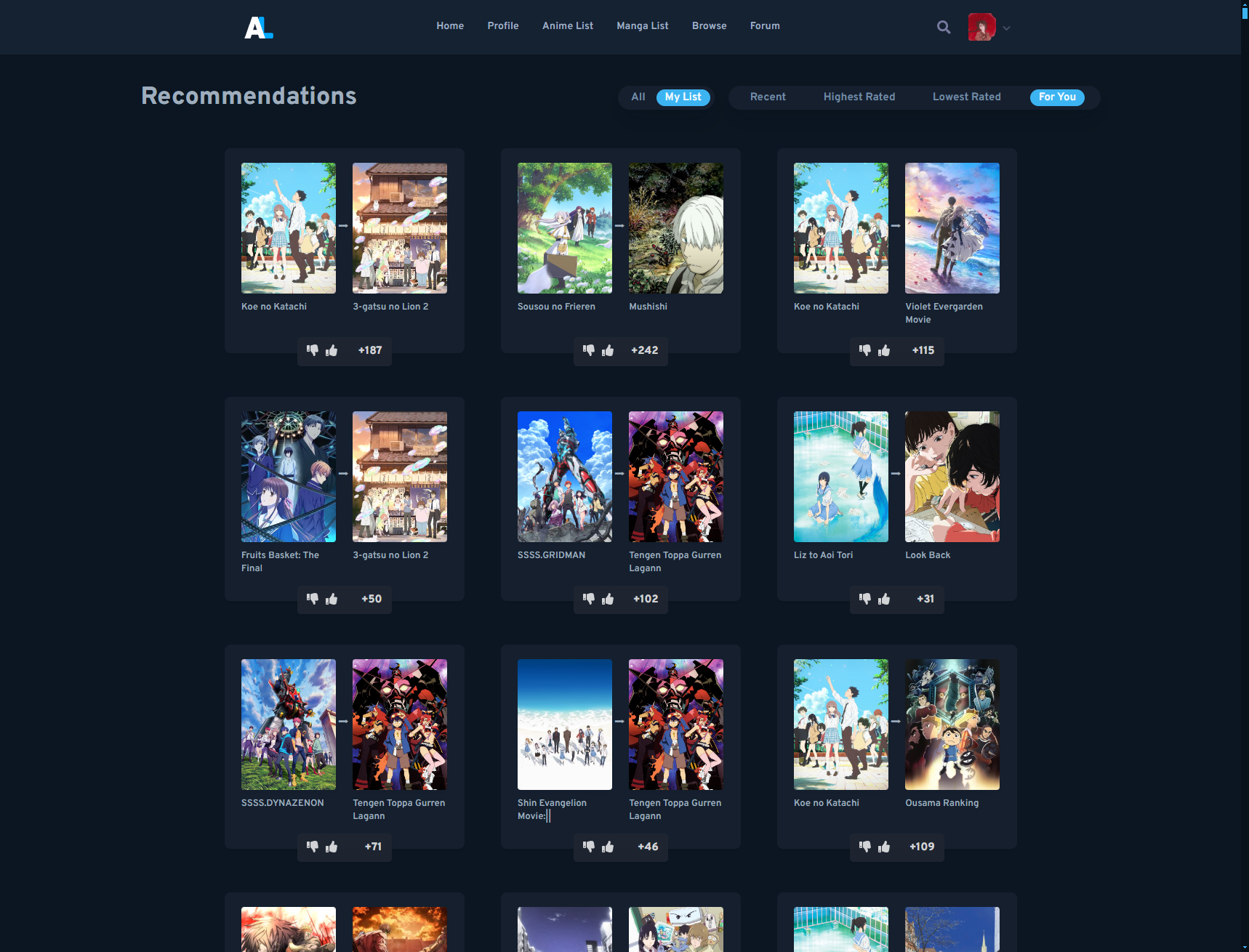Viewport: 1249px width, 952px height.
Task: Sort recommendations by Highest Rated
Action: (x=859, y=97)
